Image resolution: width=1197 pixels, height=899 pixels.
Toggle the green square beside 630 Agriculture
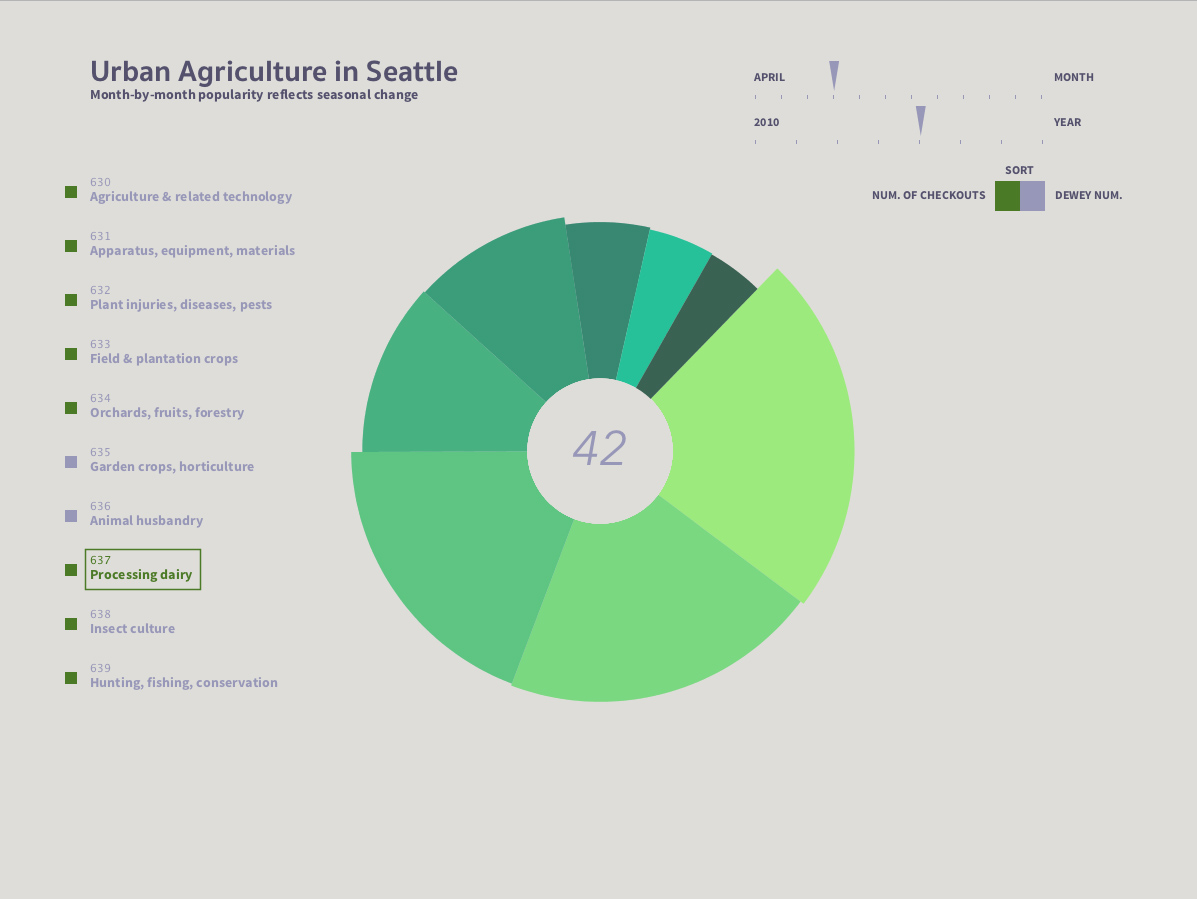71,192
